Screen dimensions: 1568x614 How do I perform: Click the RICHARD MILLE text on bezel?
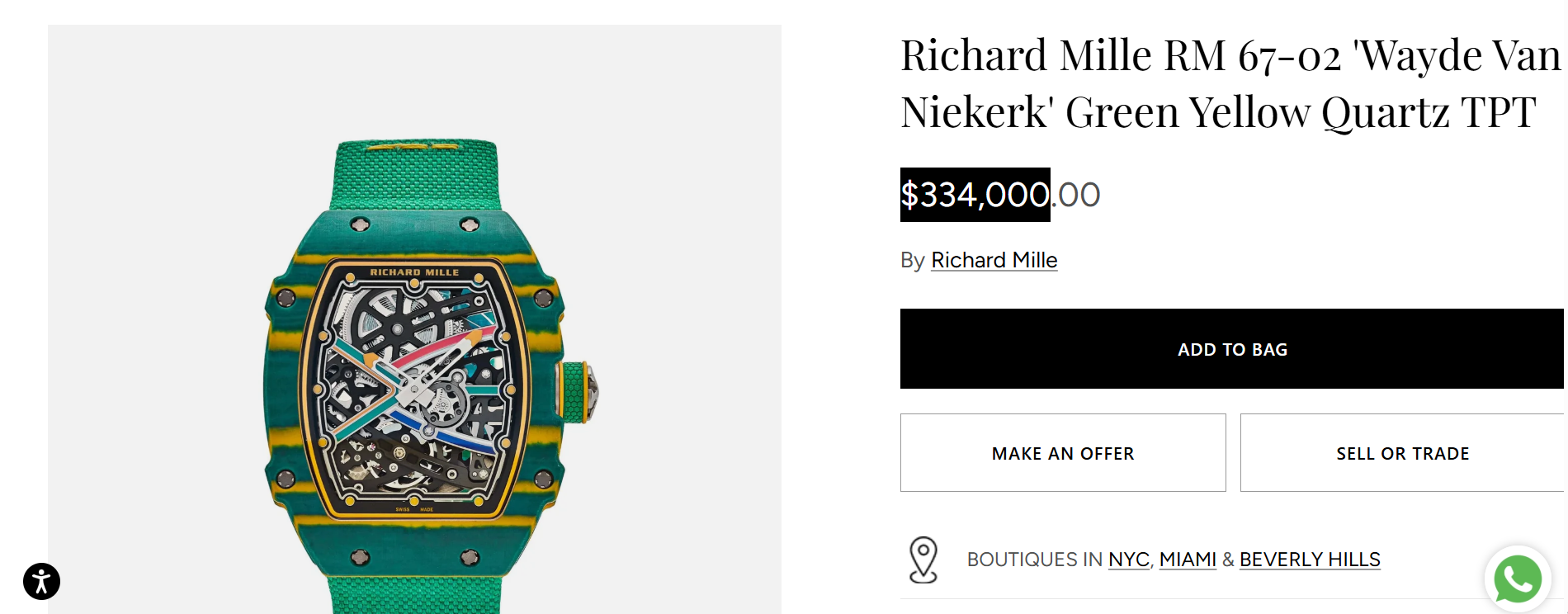[414, 272]
